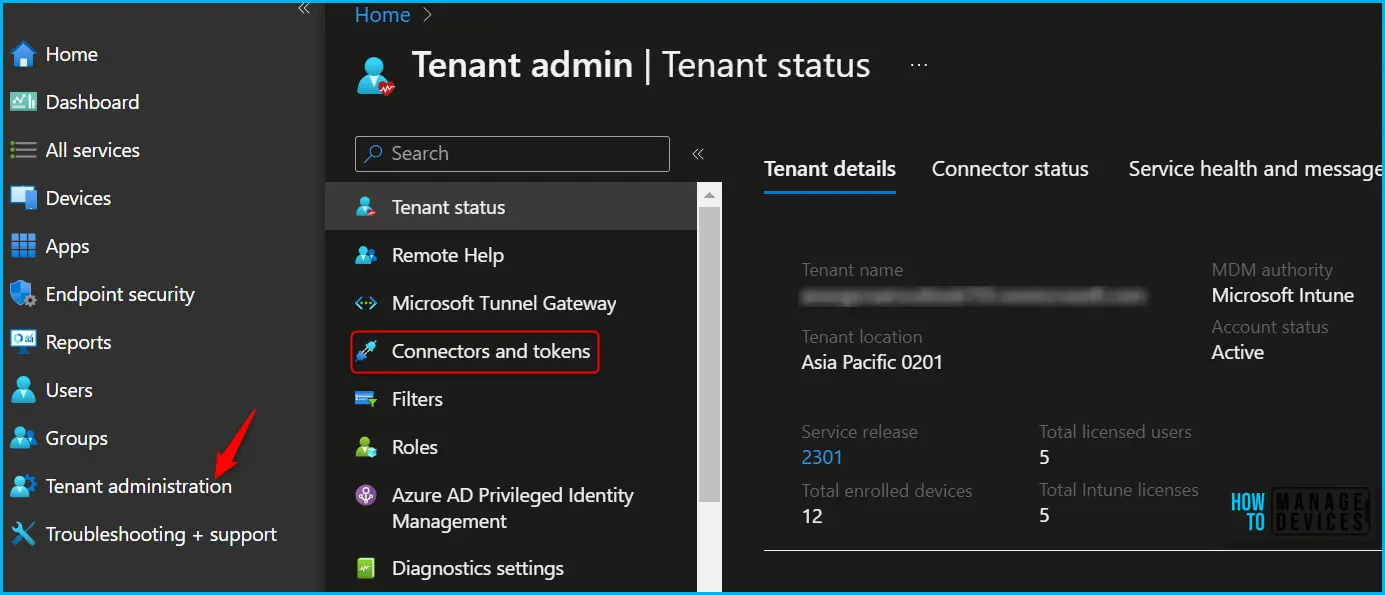
Task: Open the Devices icon in sidebar
Action: (23, 198)
